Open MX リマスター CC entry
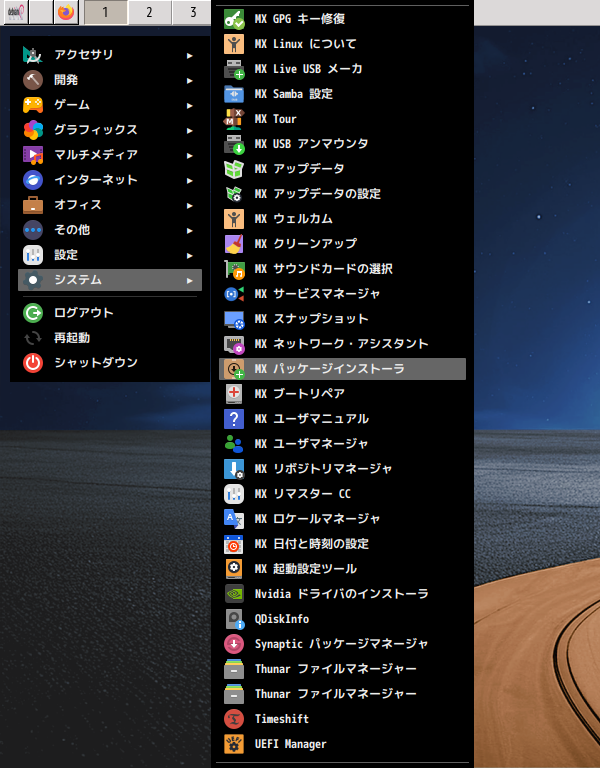The height and width of the screenshot is (768, 600). (342, 494)
